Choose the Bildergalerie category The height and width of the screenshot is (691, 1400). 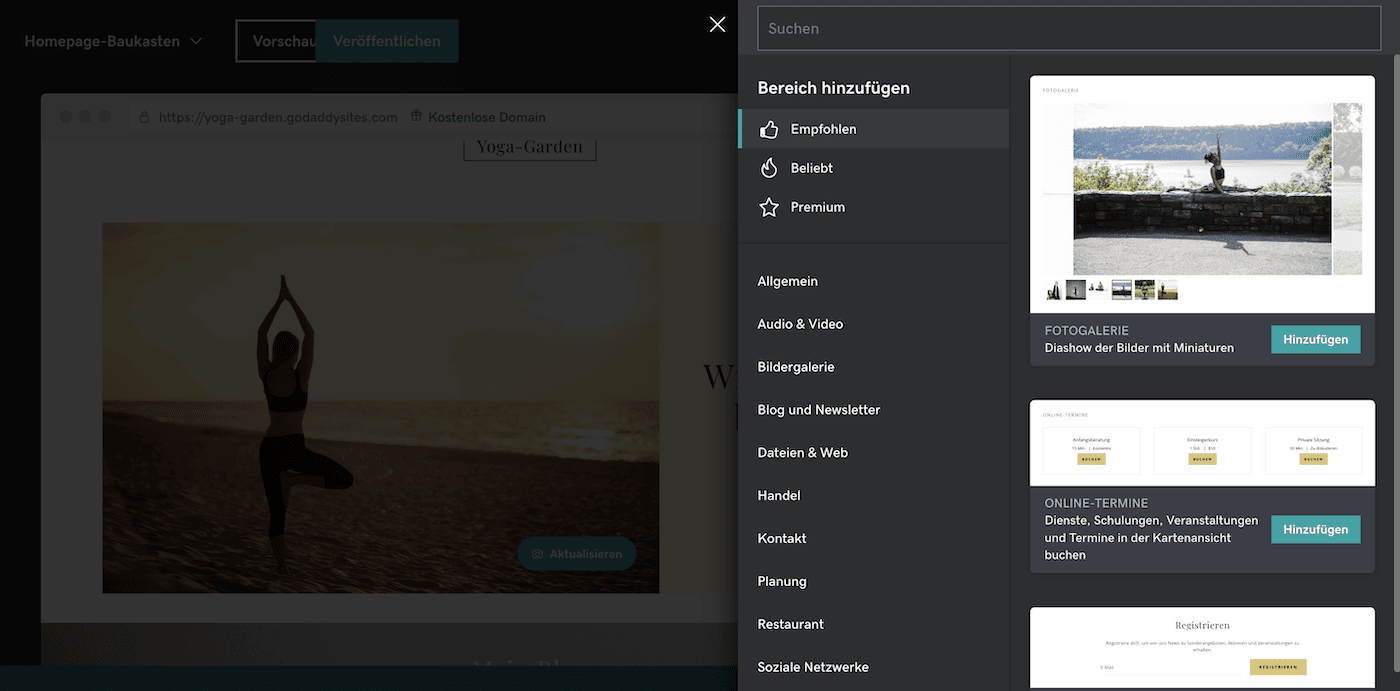click(796, 367)
